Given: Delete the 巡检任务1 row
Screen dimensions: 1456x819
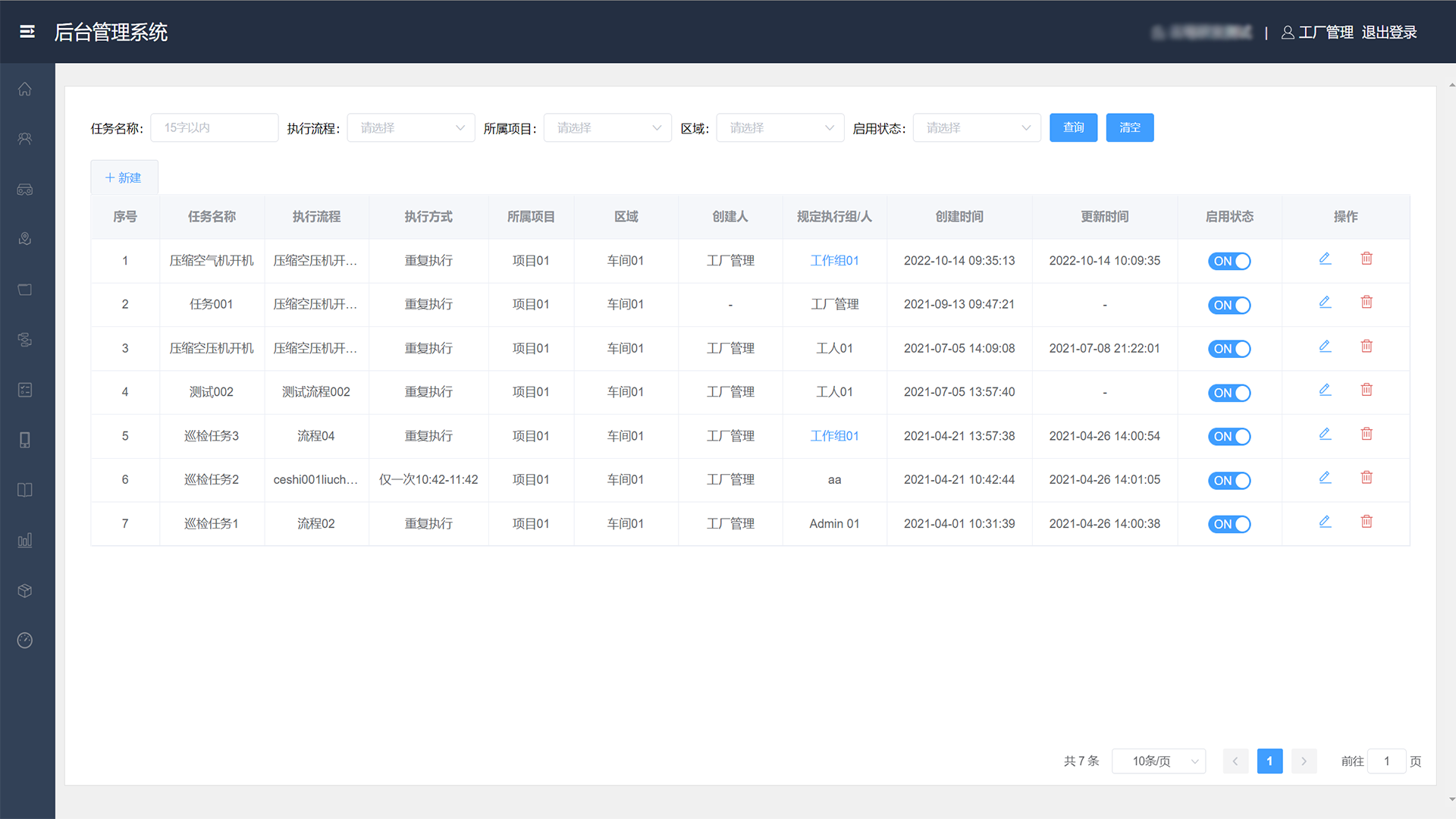Looking at the screenshot, I should pos(1367,522).
